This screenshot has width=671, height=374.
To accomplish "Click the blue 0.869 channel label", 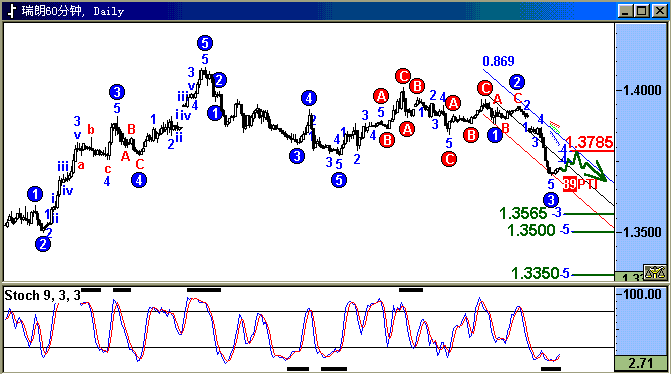I will click(498, 61).
